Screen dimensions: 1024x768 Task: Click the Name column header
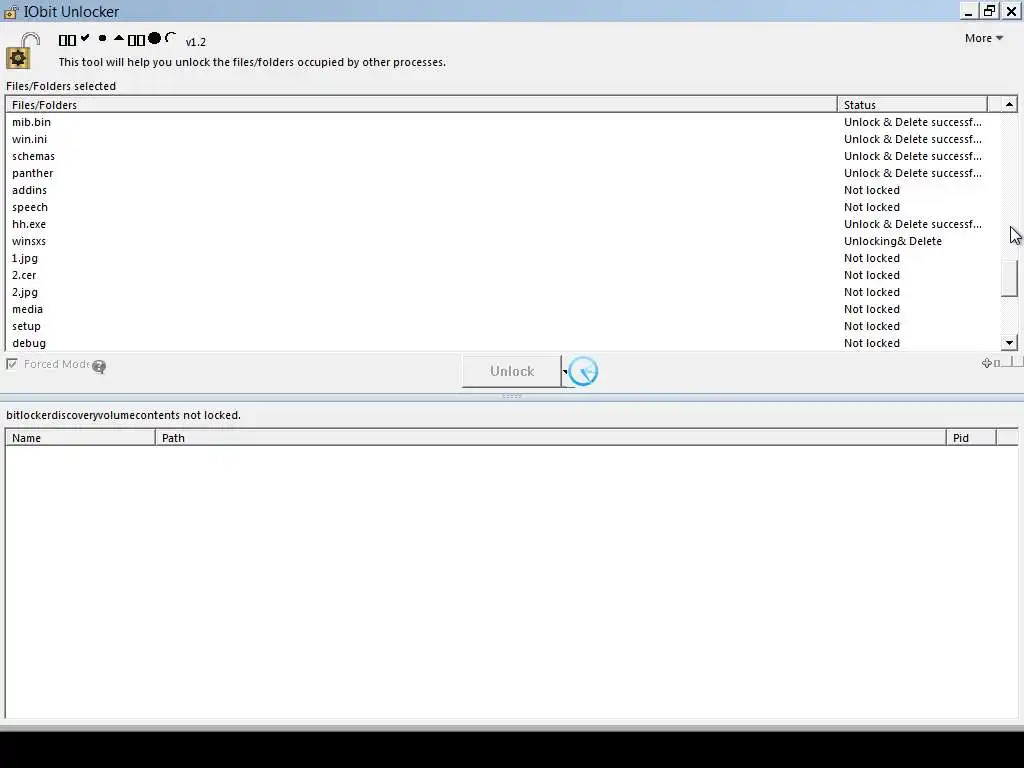(80, 438)
